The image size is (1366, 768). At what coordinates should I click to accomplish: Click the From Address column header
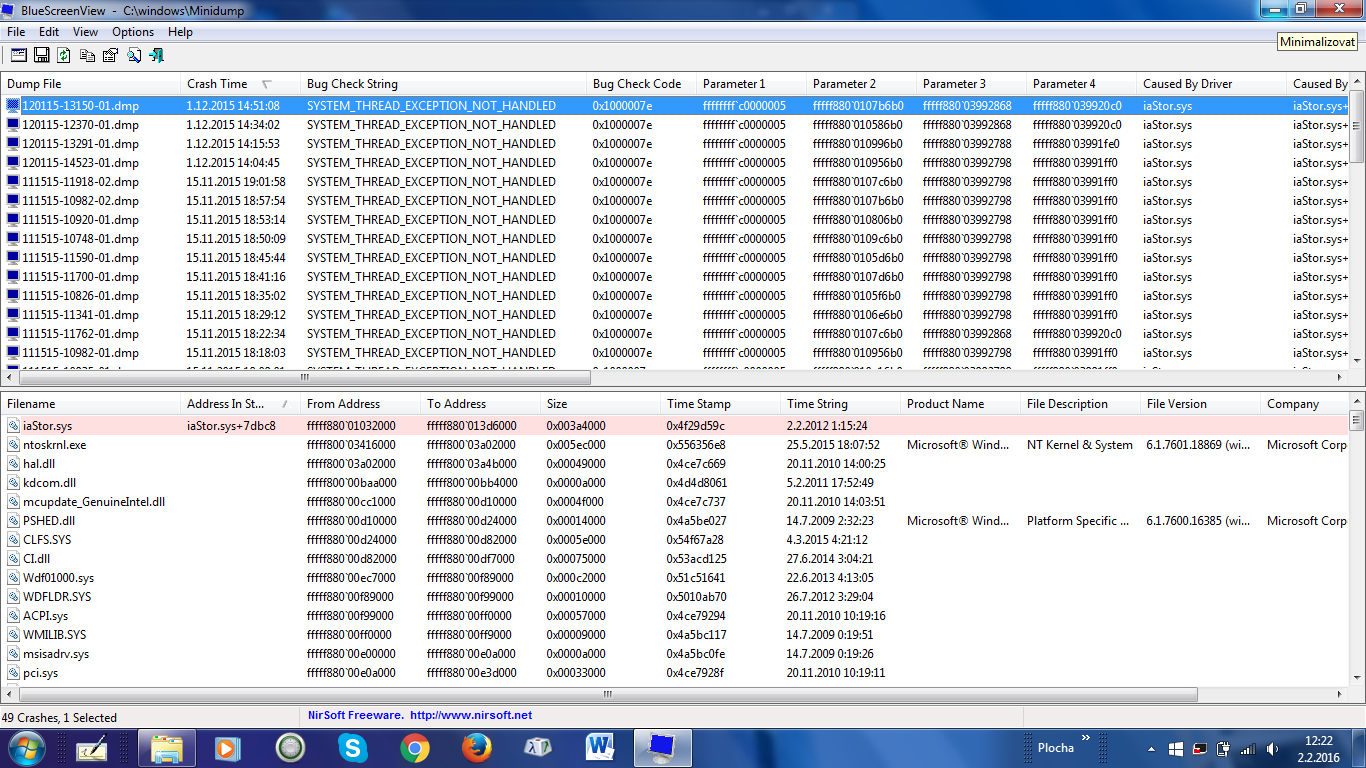tap(361, 404)
